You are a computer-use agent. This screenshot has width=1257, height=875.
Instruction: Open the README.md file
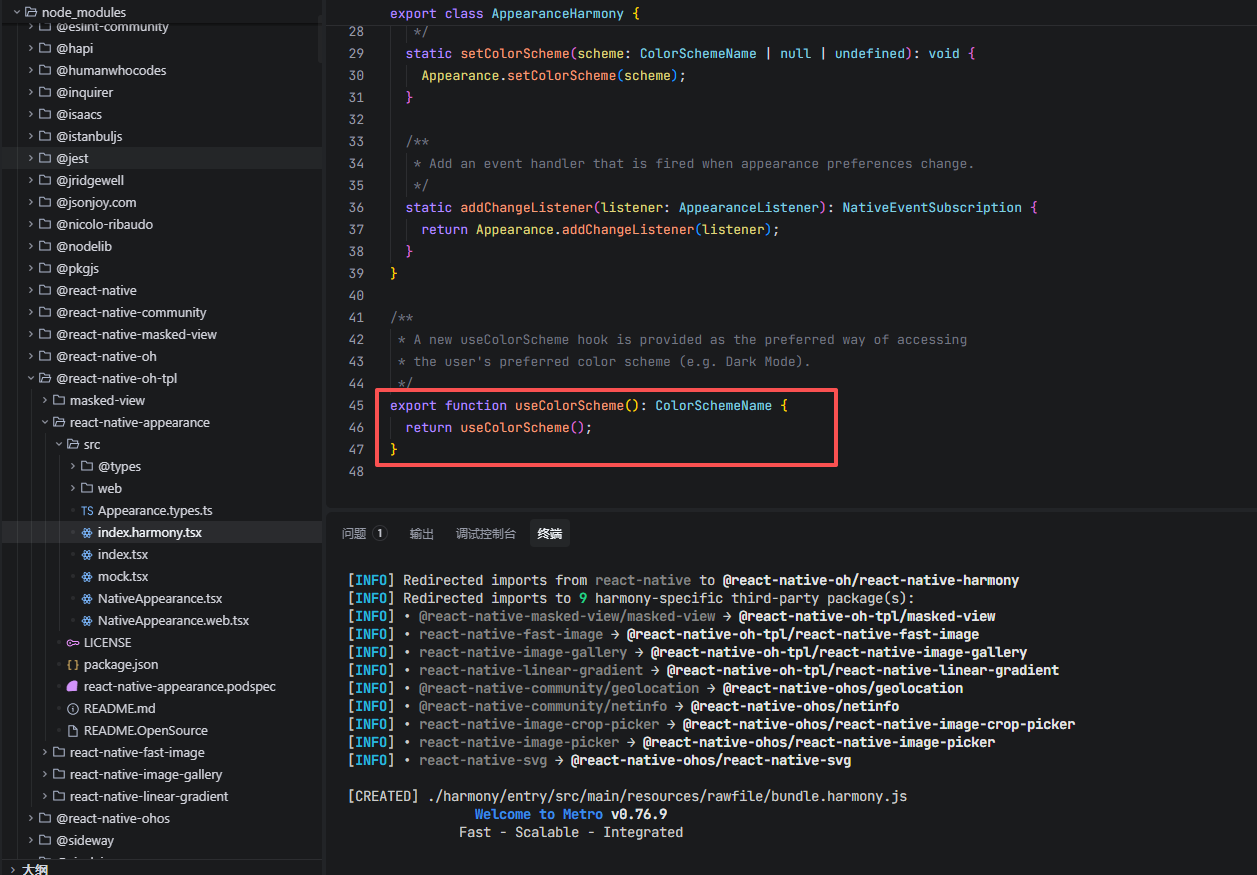(x=120, y=708)
